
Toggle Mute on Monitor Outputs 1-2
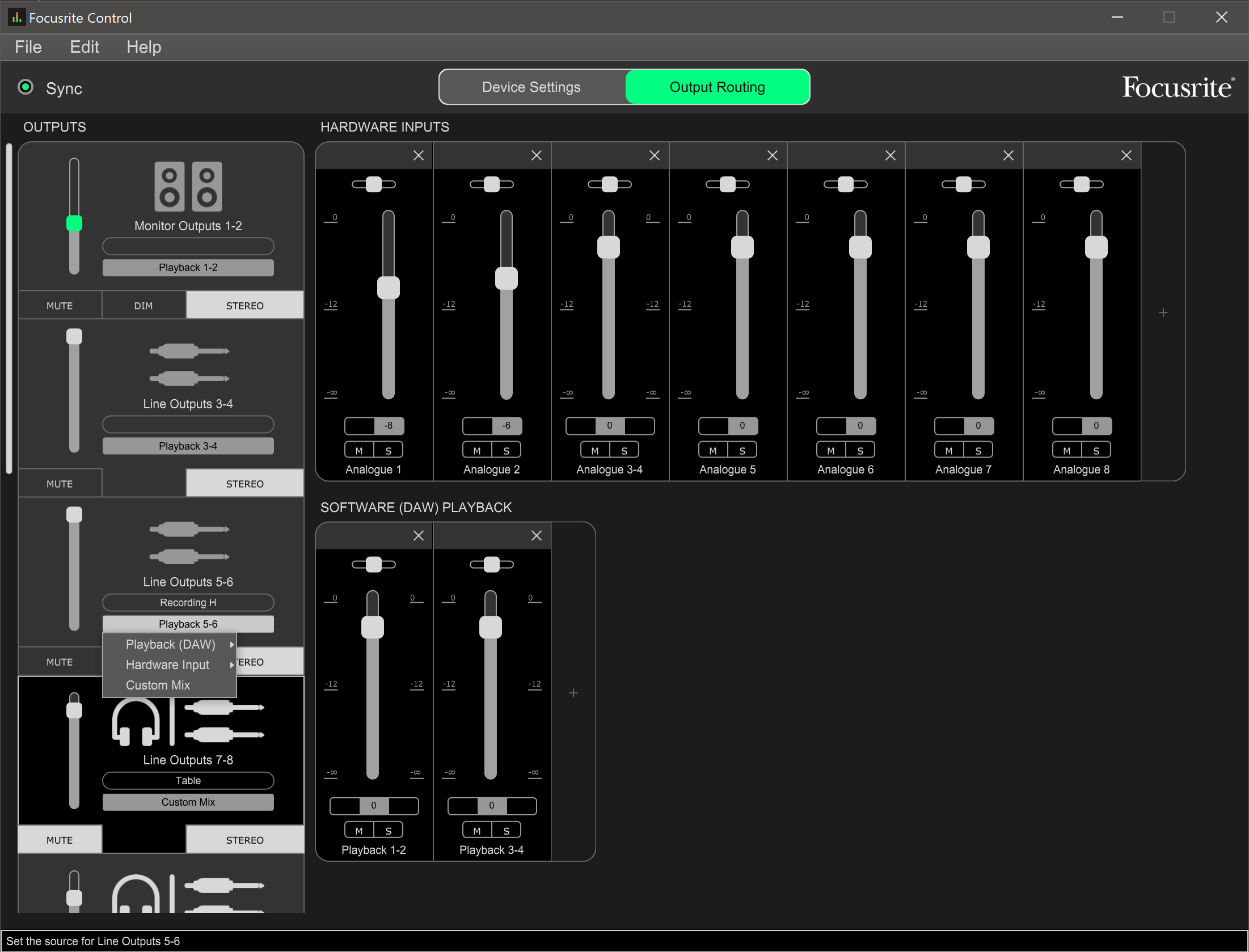(58, 305)
